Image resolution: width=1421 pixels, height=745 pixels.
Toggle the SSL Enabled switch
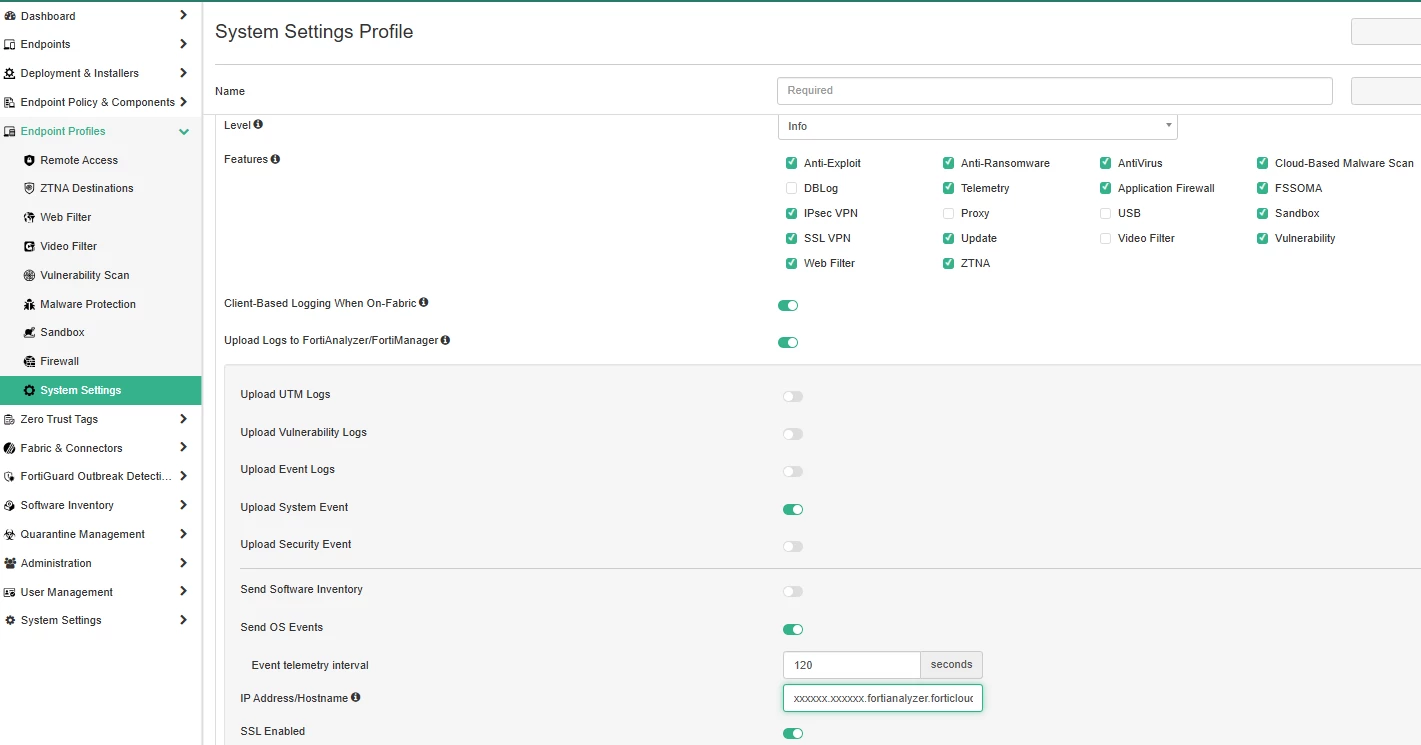[793, 733]
